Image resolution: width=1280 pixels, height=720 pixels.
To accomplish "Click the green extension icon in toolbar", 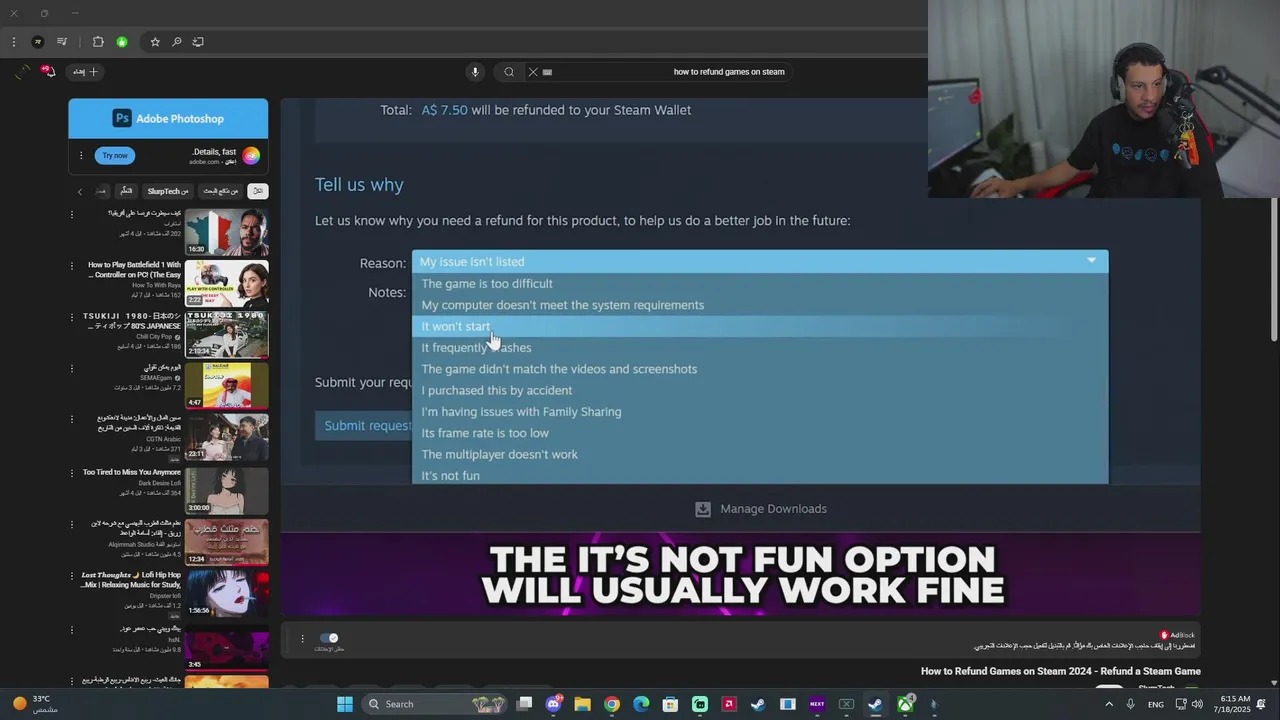I will 122,42.
